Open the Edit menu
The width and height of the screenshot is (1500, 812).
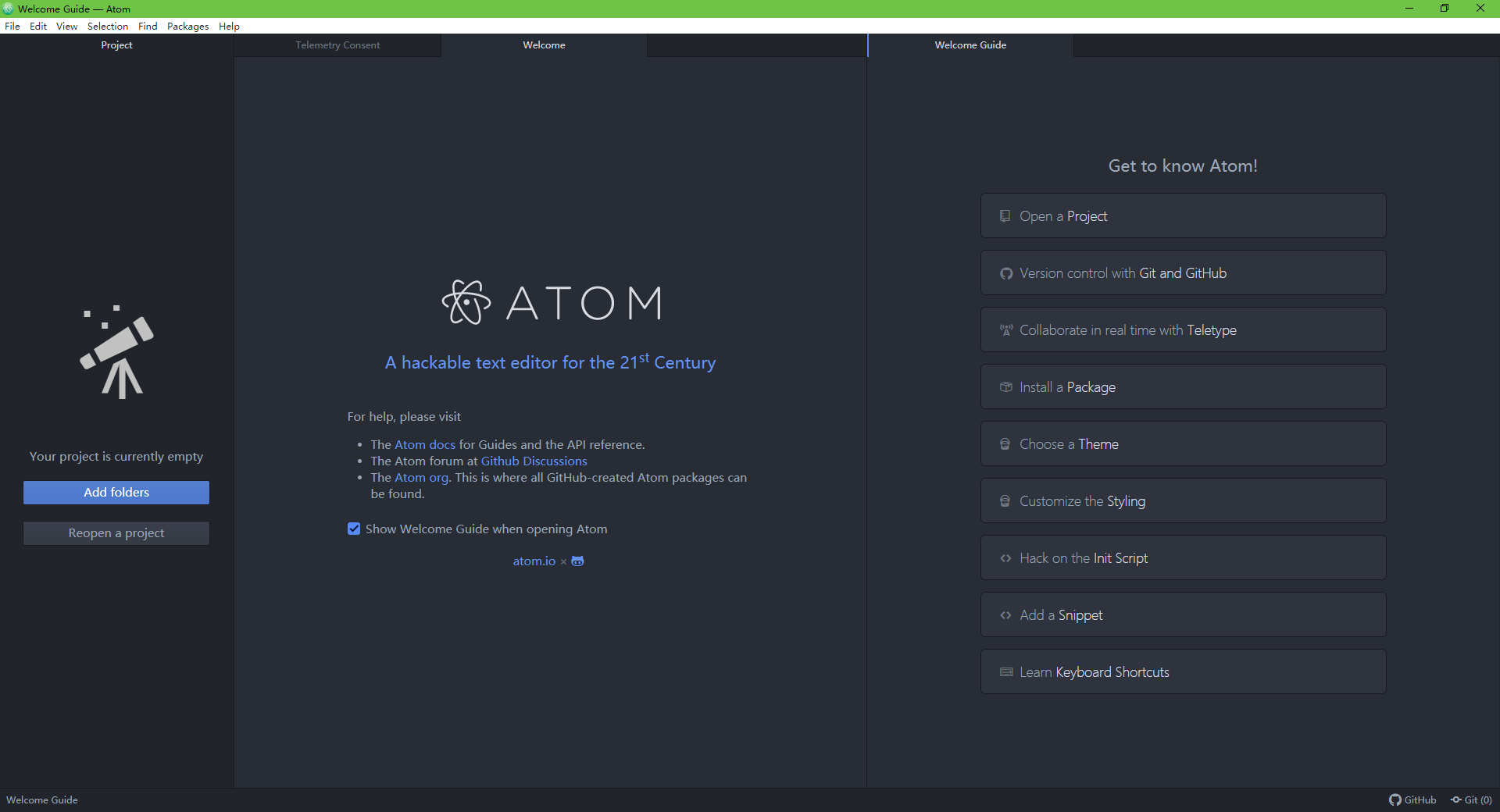point(38,27)
